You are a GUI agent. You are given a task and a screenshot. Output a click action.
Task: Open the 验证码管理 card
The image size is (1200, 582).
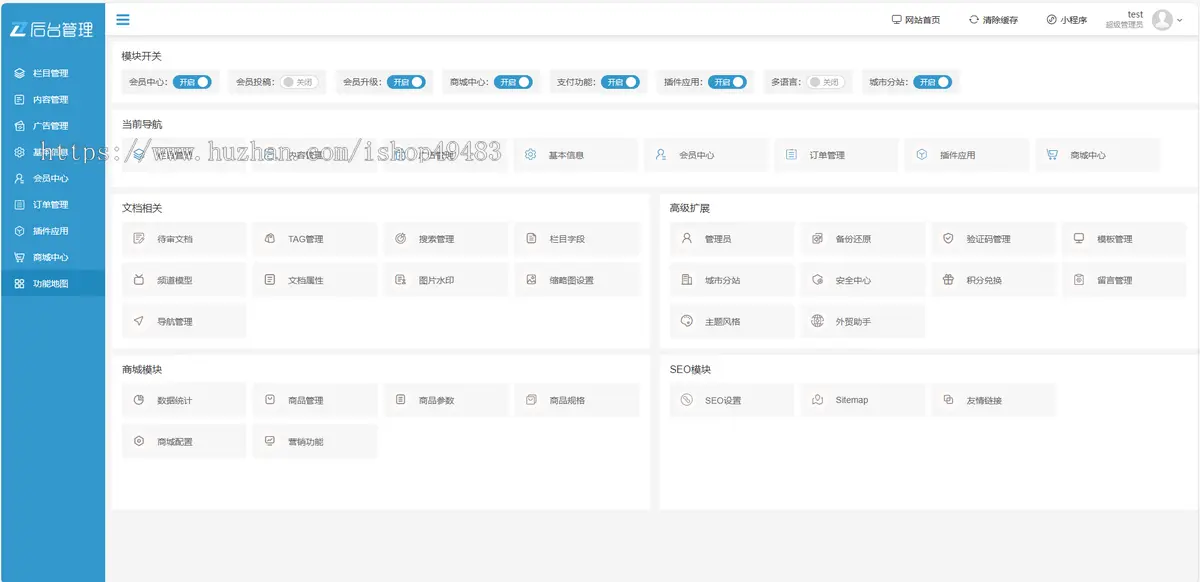(994, 239)
